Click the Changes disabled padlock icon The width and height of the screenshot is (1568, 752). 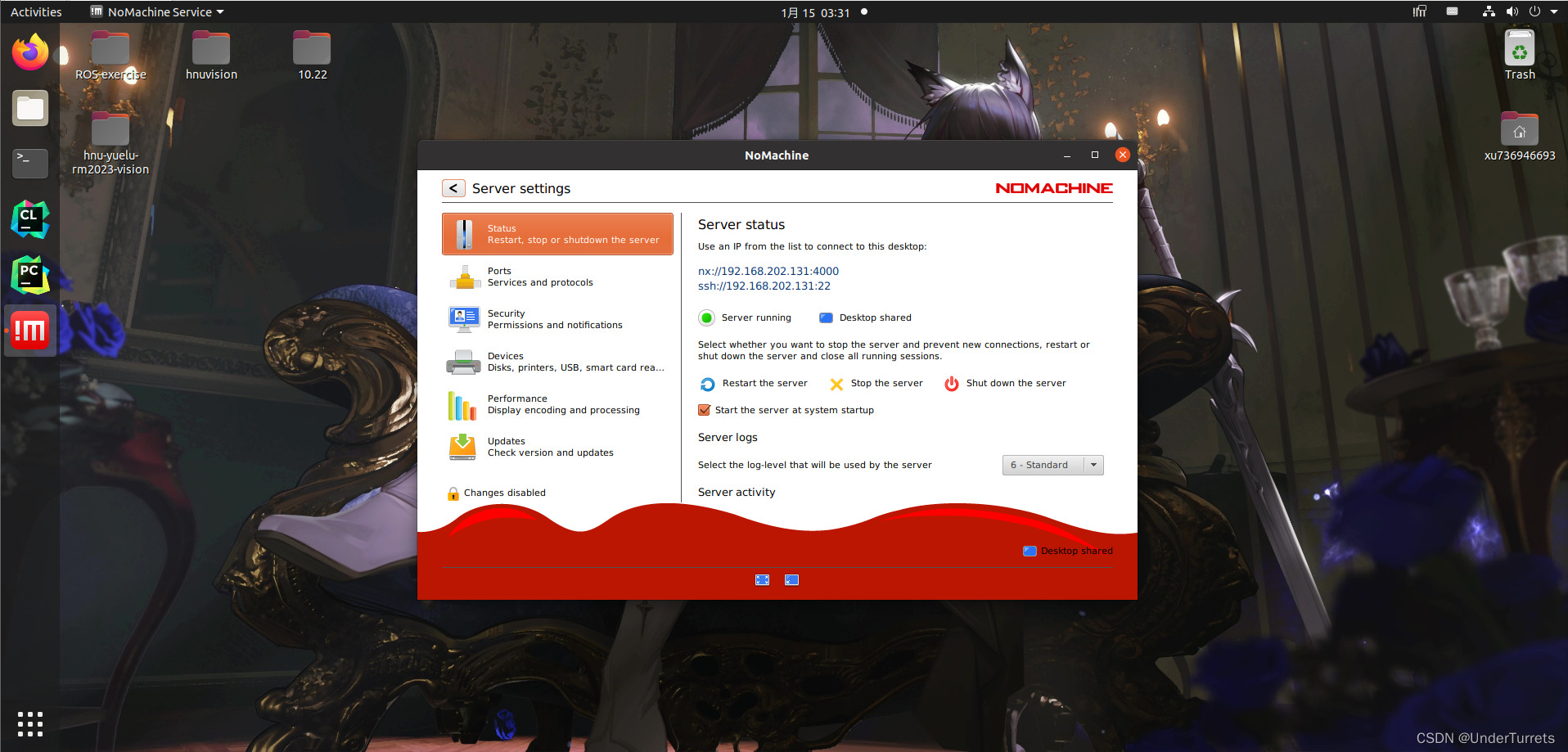coord(453,493)
